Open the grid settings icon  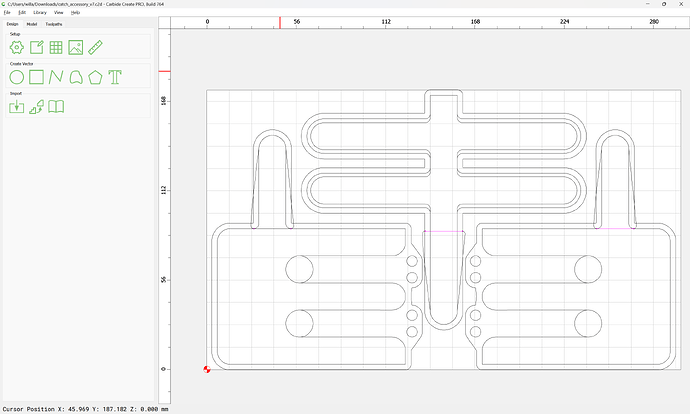coord(56,48)
